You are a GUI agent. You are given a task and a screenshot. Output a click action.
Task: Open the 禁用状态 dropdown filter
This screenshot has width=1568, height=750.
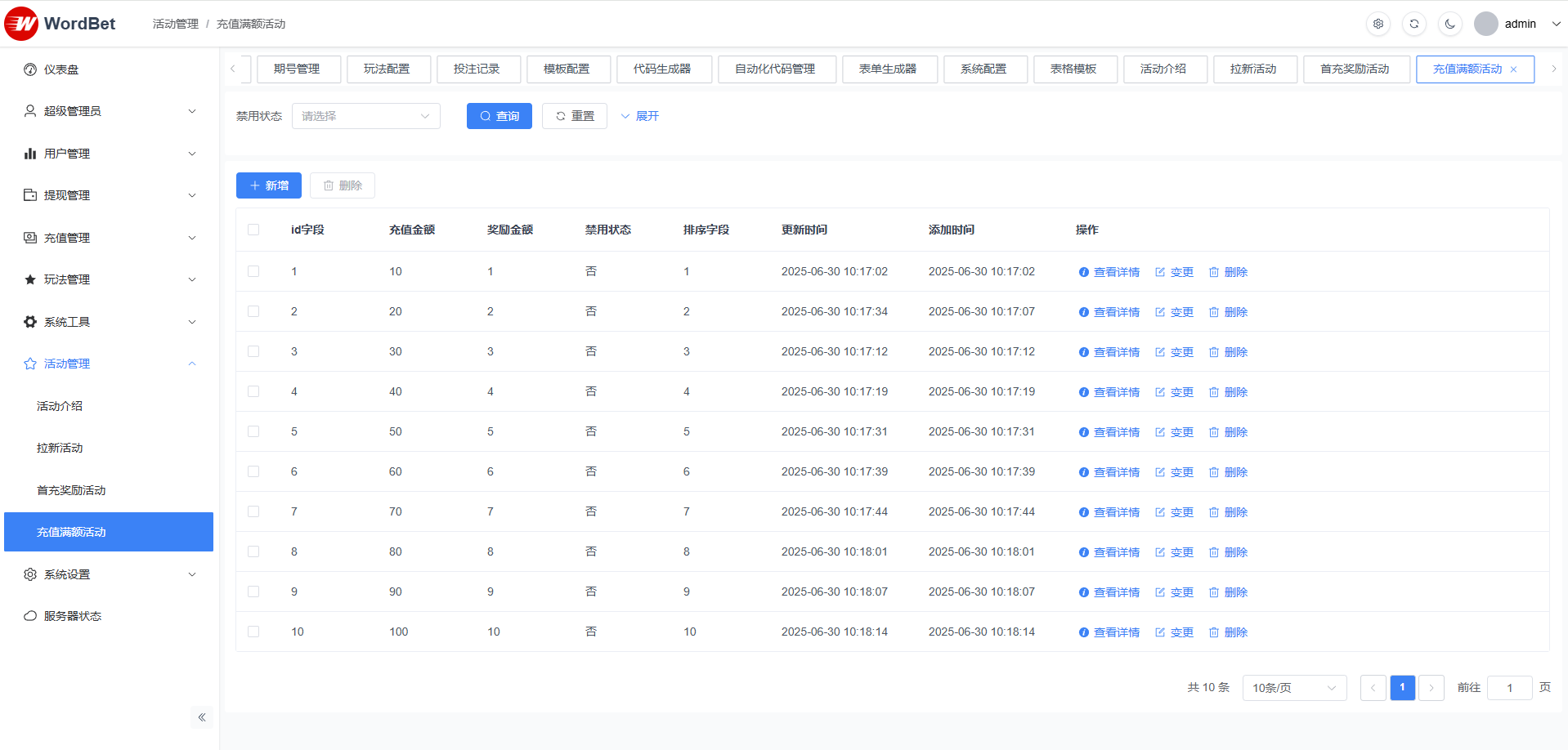tap(365, 116)
